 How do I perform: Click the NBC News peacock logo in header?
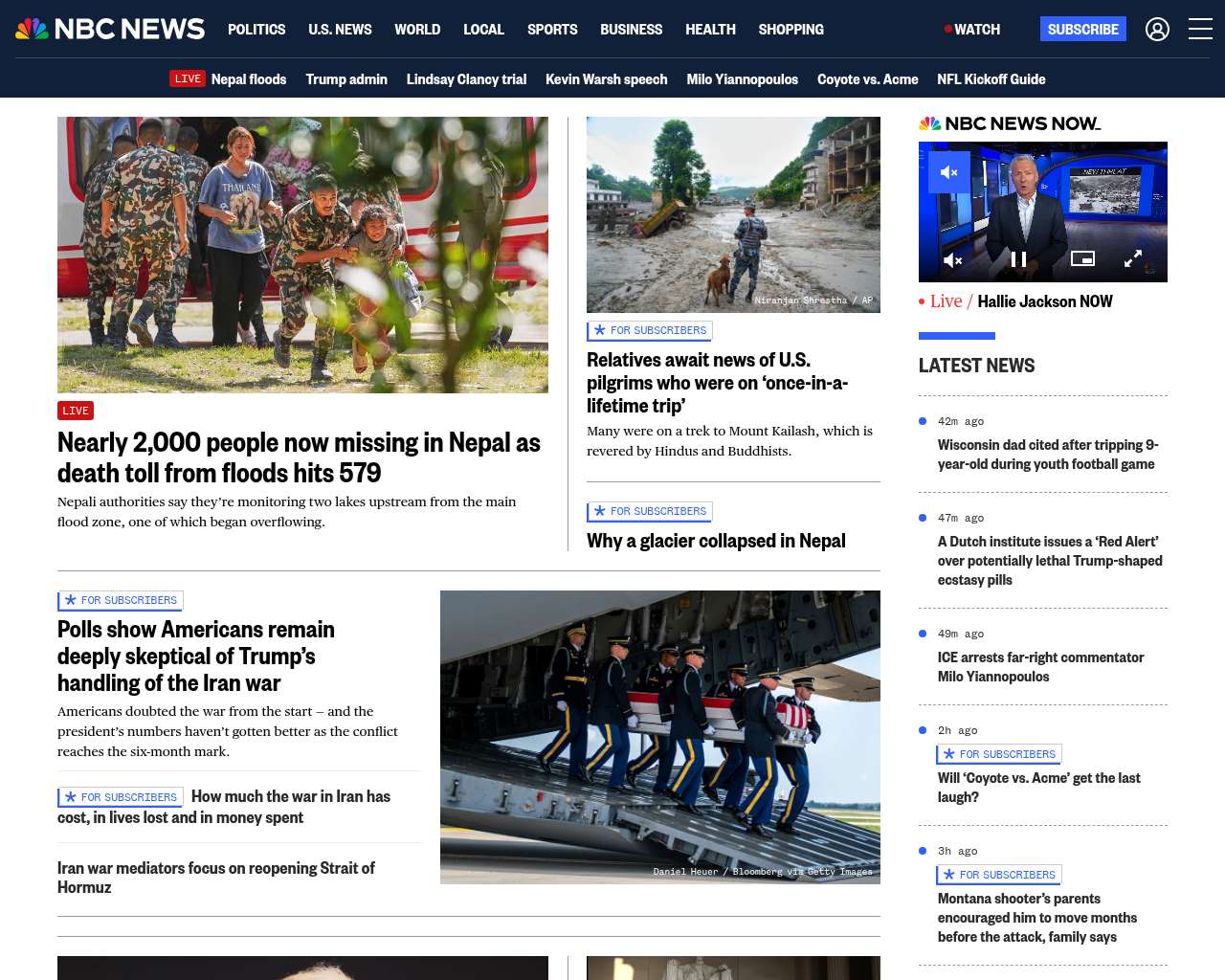(x=110, y=29)
